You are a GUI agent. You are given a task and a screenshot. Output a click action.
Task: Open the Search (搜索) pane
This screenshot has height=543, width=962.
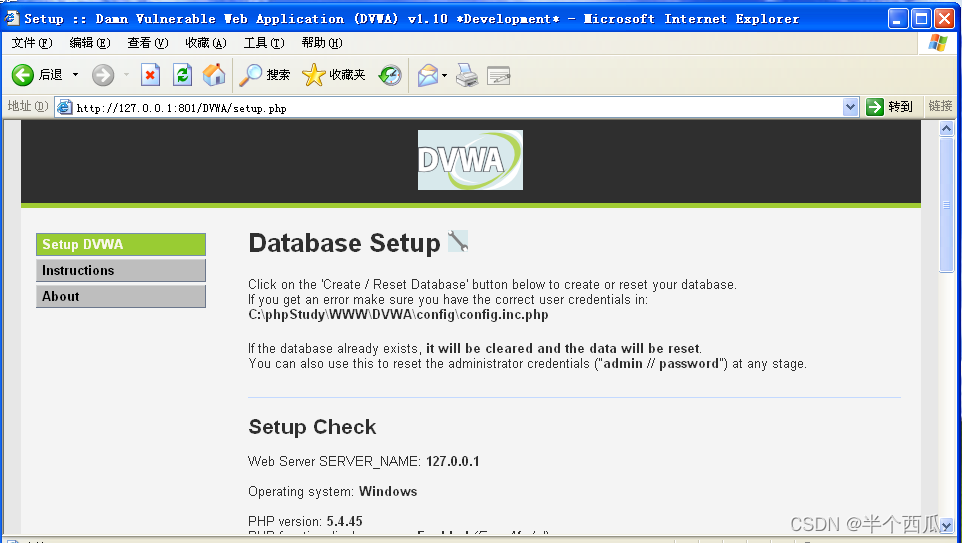coord(264,75)
